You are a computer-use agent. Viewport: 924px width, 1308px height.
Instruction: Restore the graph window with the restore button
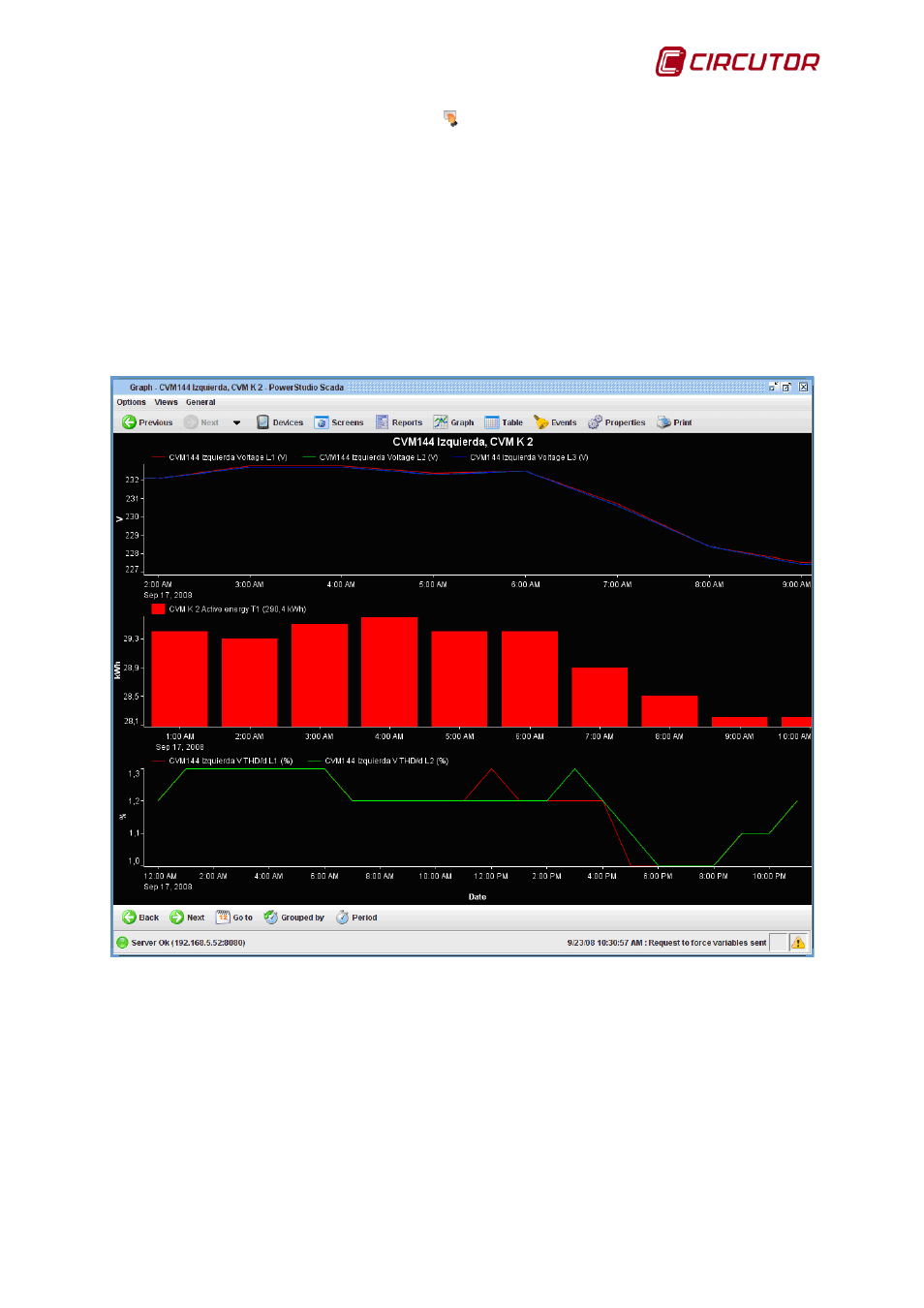coord(787,387)
